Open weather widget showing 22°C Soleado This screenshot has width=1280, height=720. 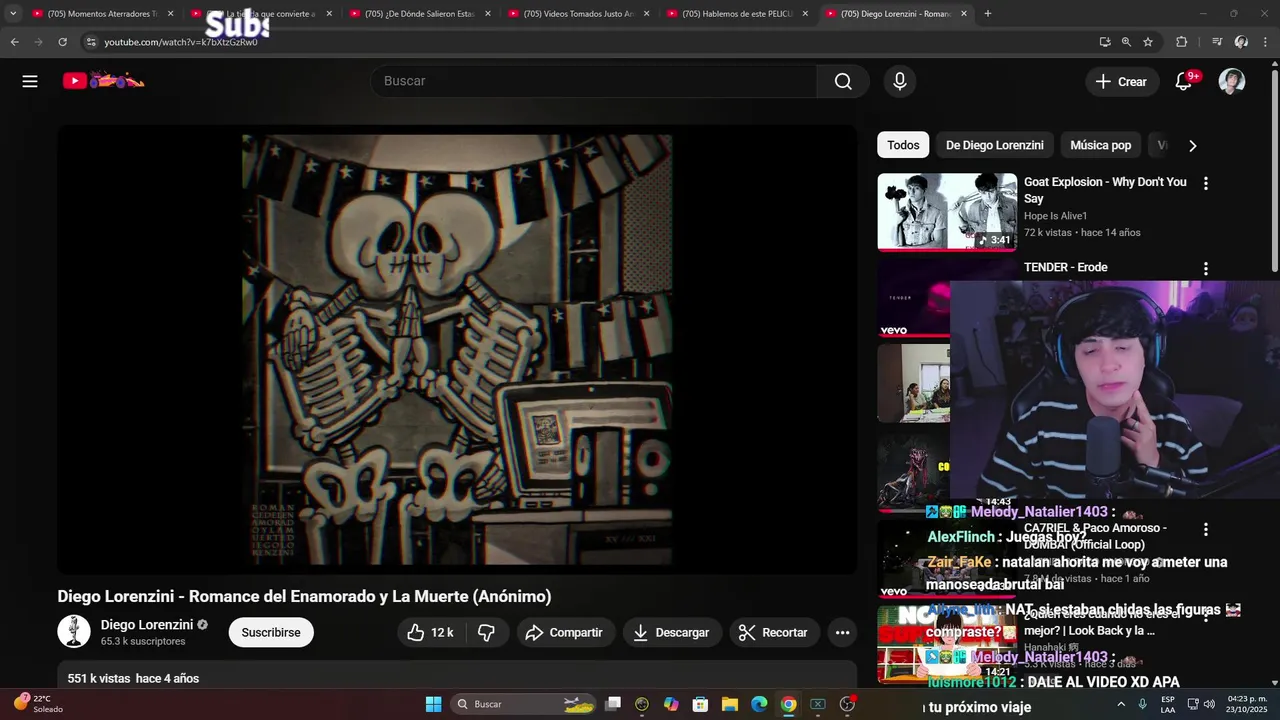(x=39, y=704)
